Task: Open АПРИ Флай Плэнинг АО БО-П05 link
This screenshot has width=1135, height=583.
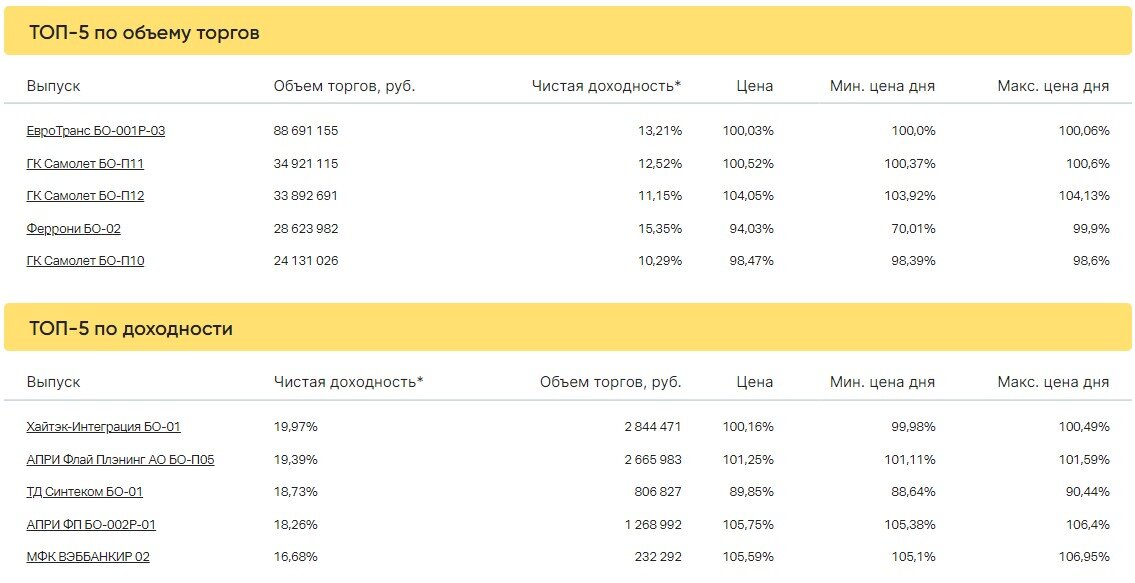Action: point(120,460)
